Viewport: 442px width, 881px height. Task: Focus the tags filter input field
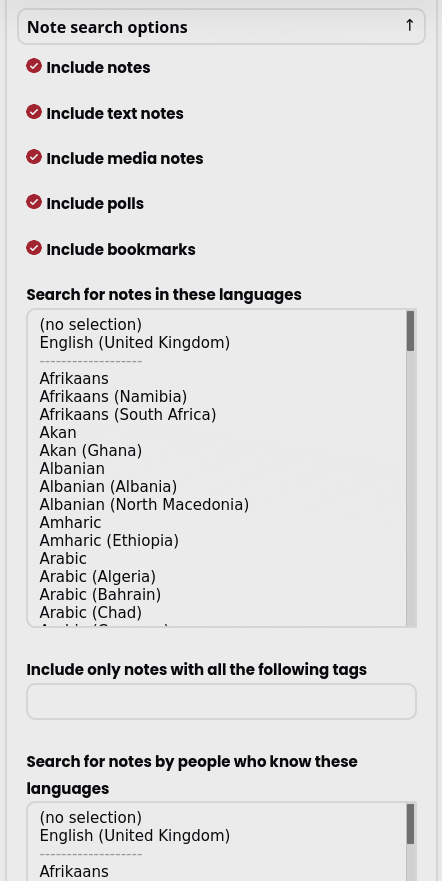click(x=221, y=701)
